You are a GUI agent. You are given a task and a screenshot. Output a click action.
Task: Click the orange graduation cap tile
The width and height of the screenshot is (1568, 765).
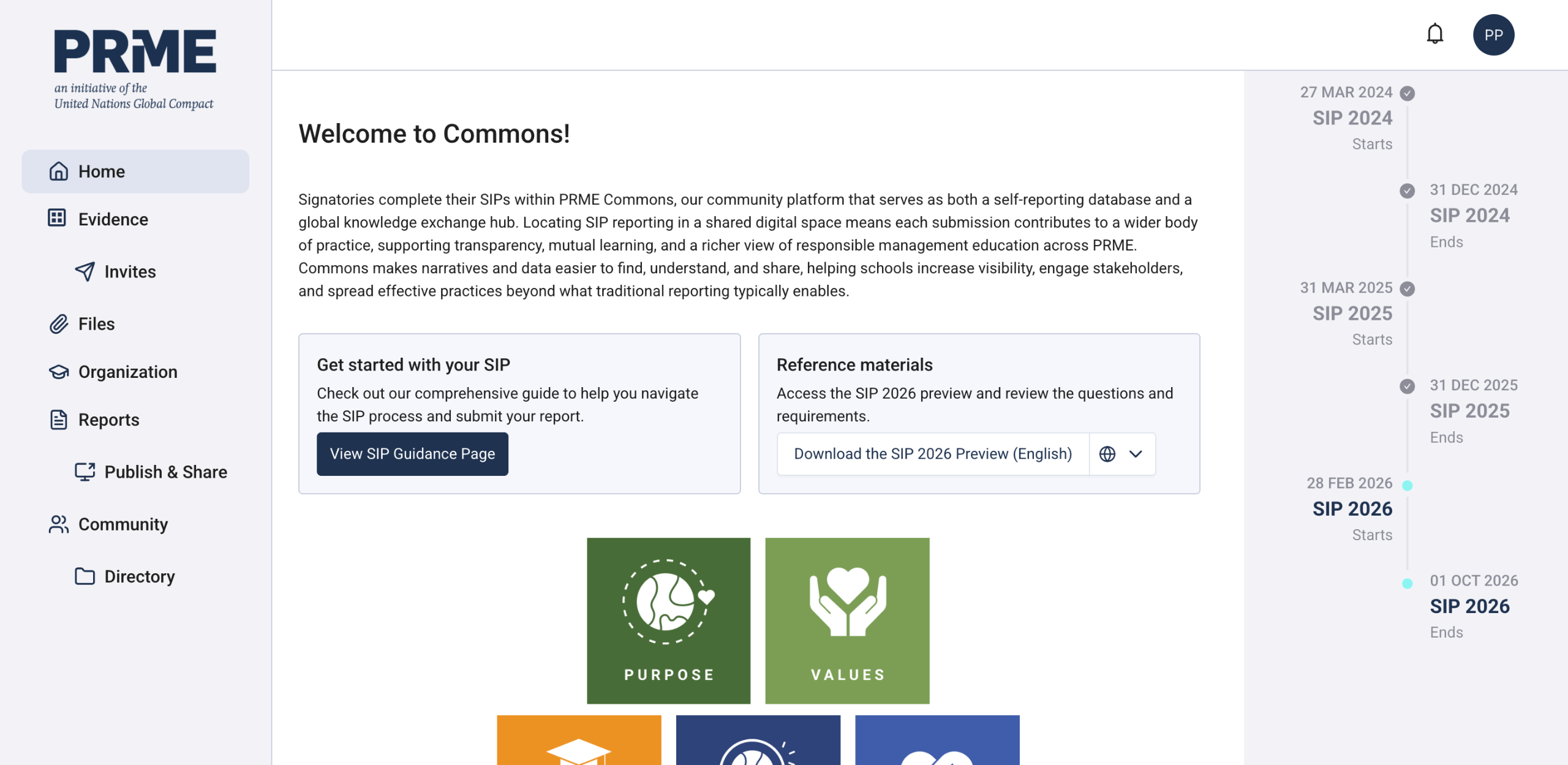[578, 740]
